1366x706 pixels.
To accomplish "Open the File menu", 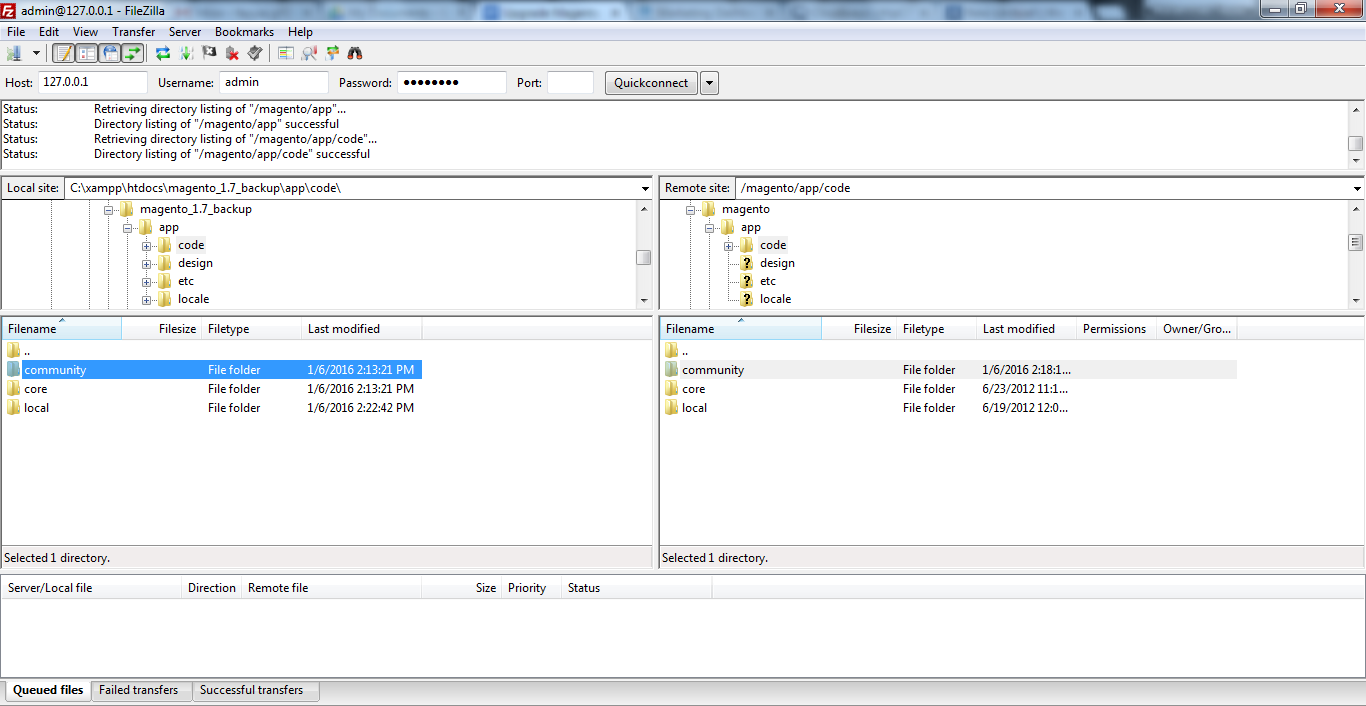I will (x=16, y=32).
